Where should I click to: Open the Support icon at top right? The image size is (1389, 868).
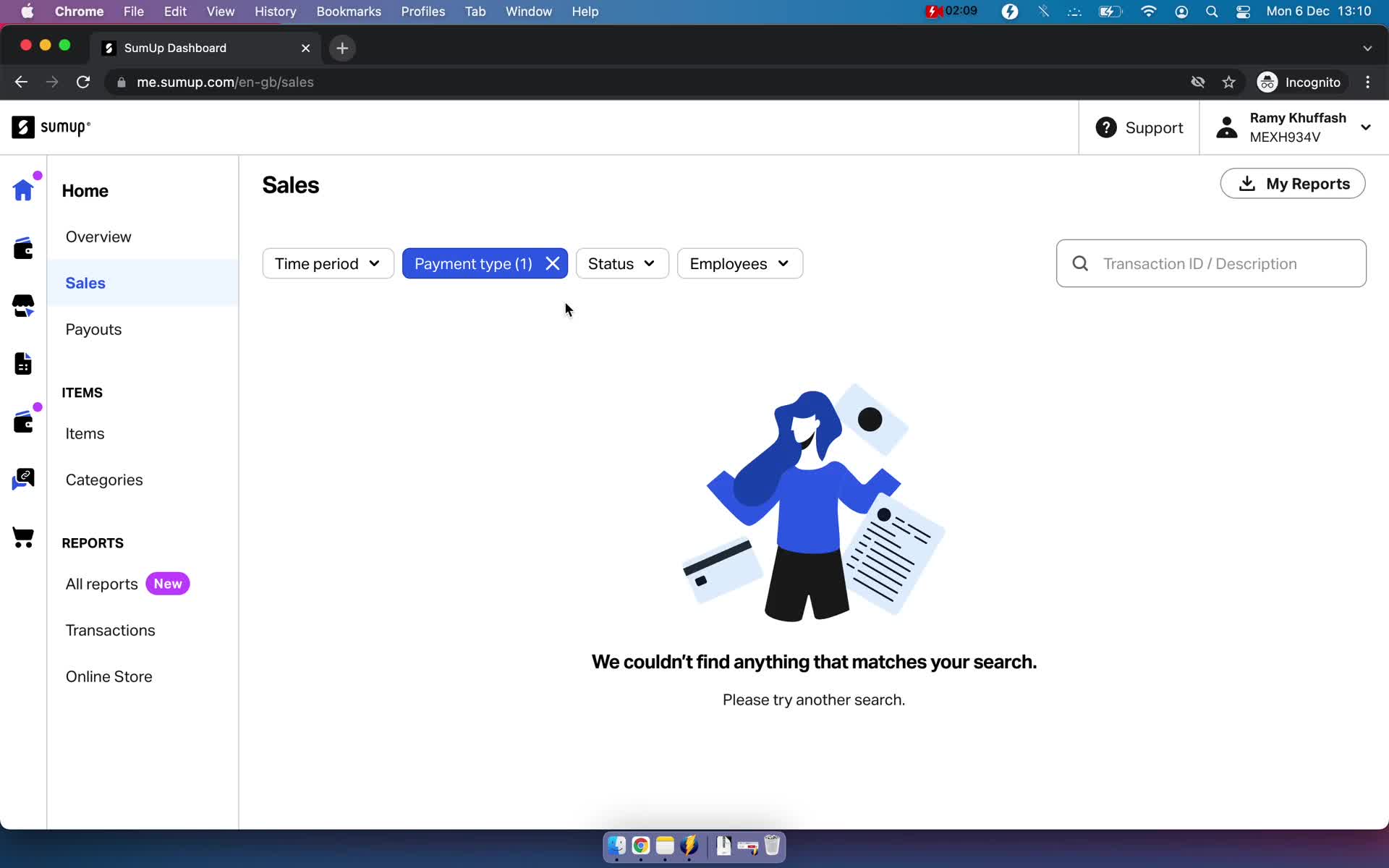[x=1107, y=126]
